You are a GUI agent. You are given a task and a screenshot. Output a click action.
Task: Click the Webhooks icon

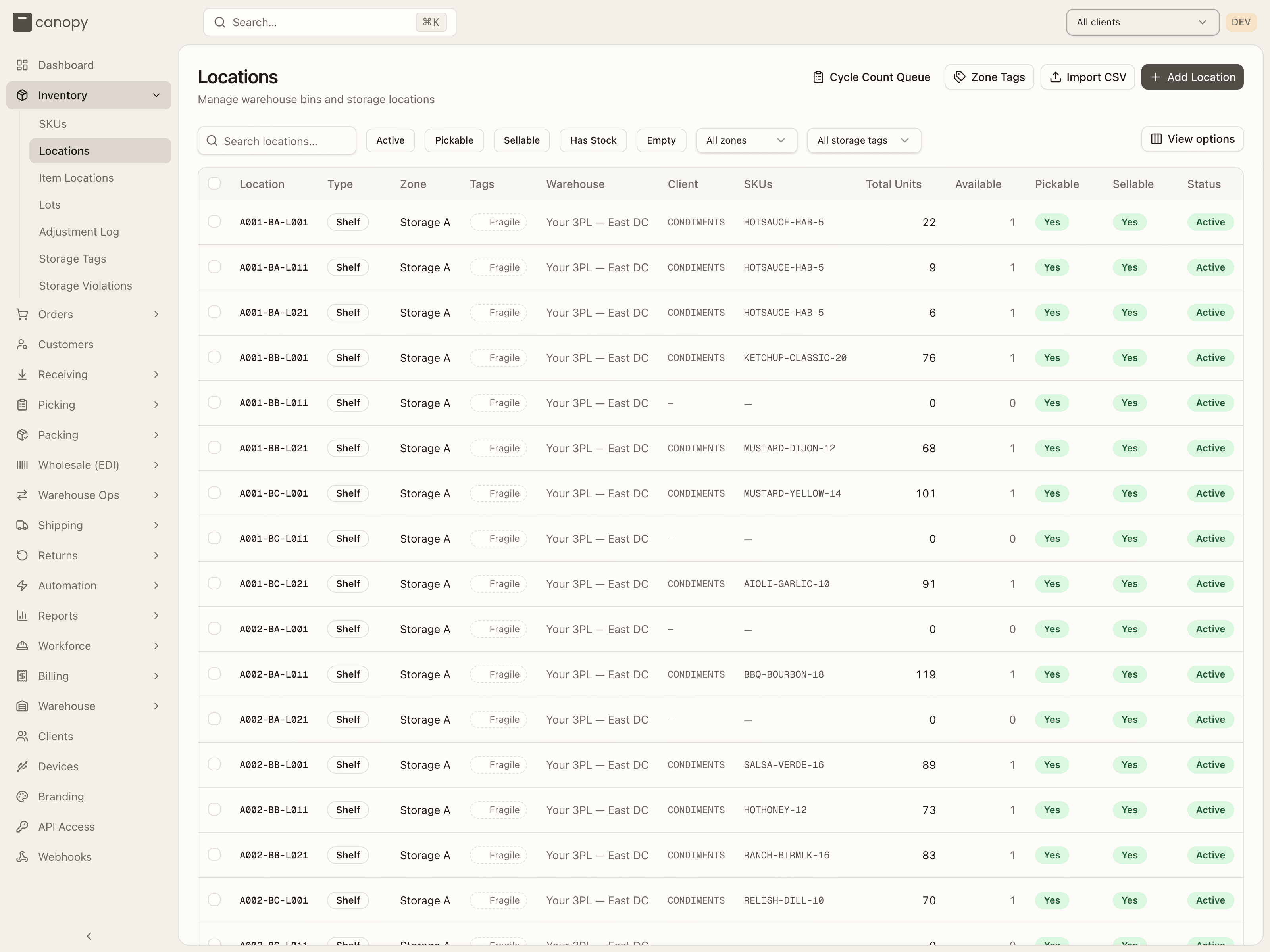click(22, 856)
